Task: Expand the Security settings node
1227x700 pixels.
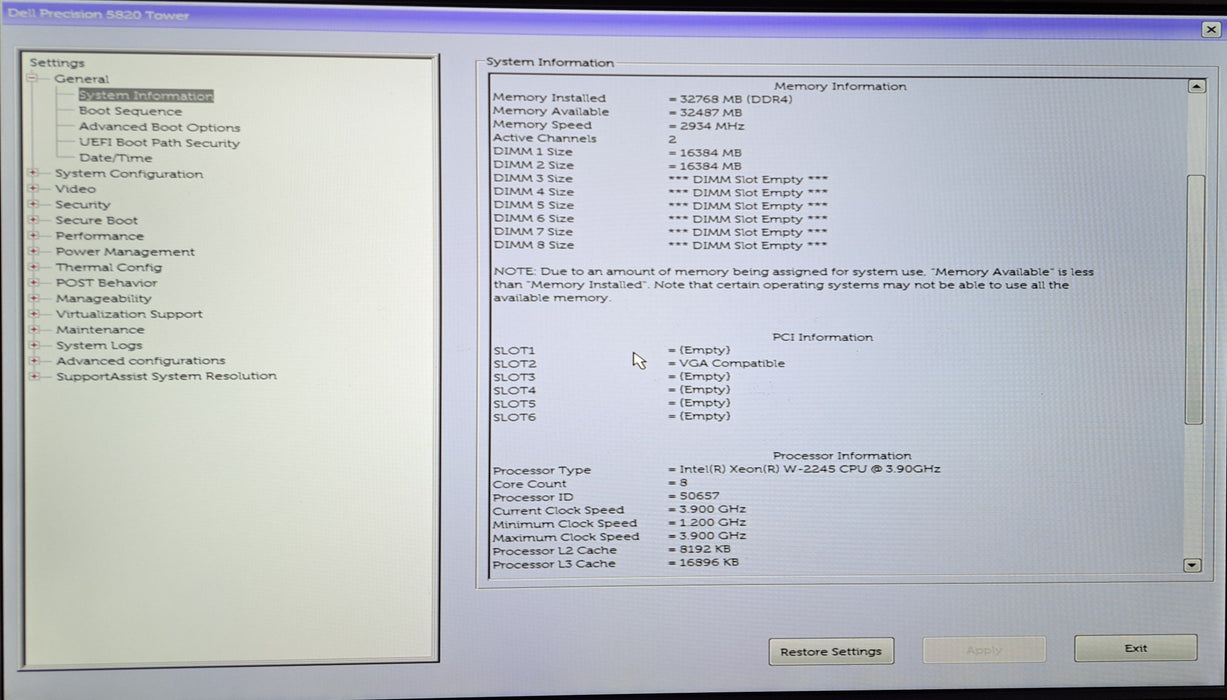Action: click(33, 205)
